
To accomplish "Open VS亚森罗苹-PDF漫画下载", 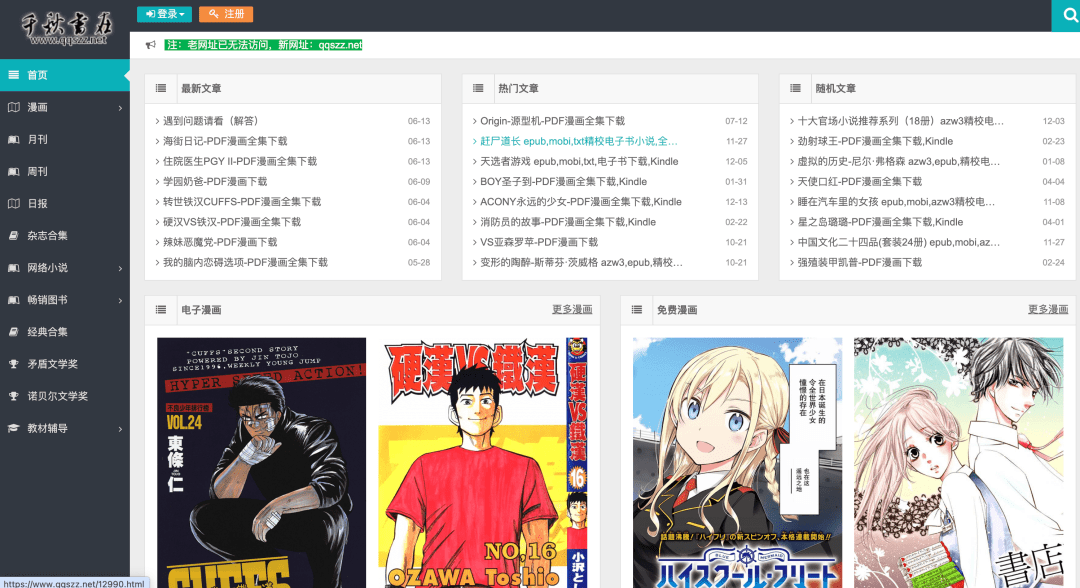I will click(x=539, y=242).
